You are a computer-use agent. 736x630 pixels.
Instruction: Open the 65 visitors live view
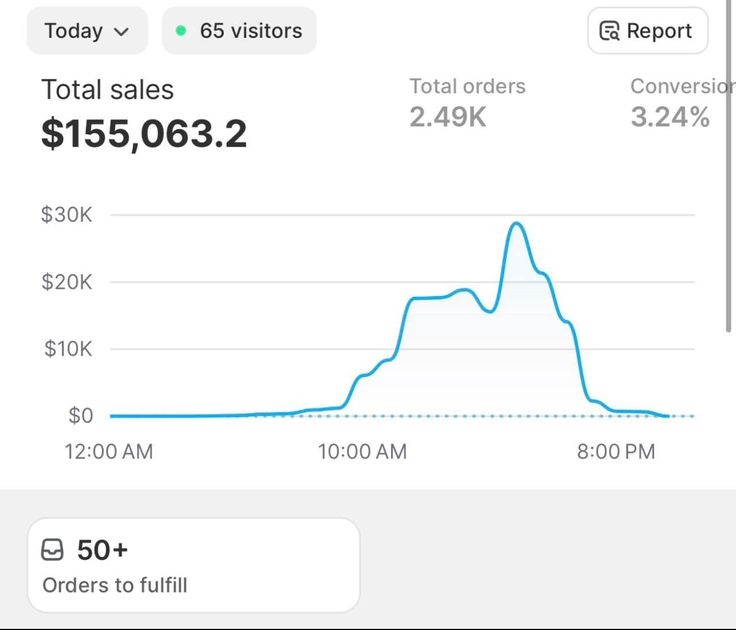coord(239,31)
